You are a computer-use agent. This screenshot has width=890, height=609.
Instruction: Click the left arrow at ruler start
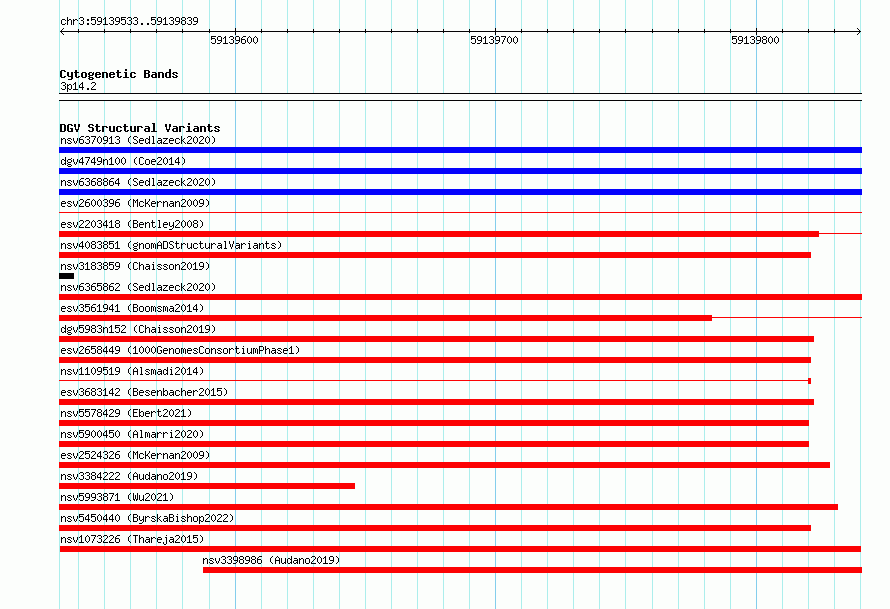[62, 31]
